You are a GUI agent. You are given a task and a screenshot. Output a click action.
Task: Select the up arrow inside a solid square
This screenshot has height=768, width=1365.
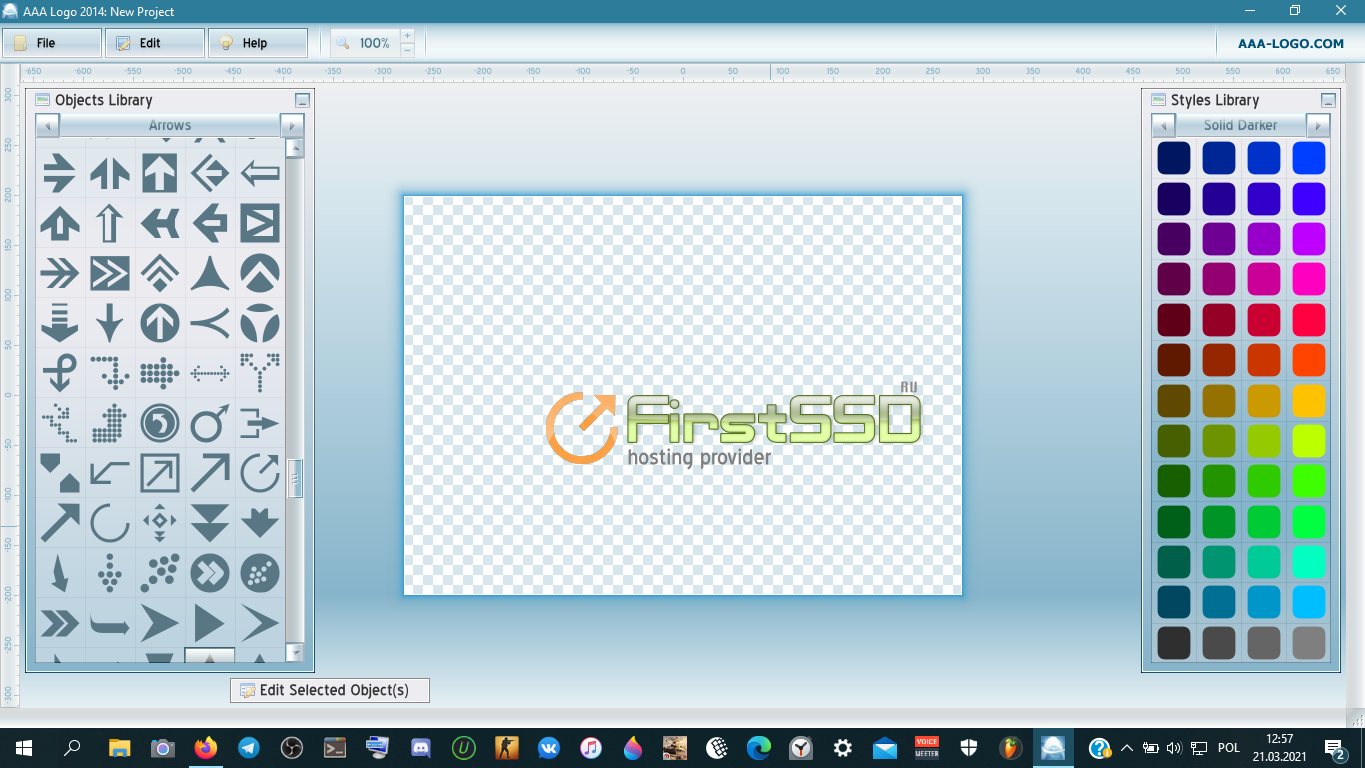(160, 173)
